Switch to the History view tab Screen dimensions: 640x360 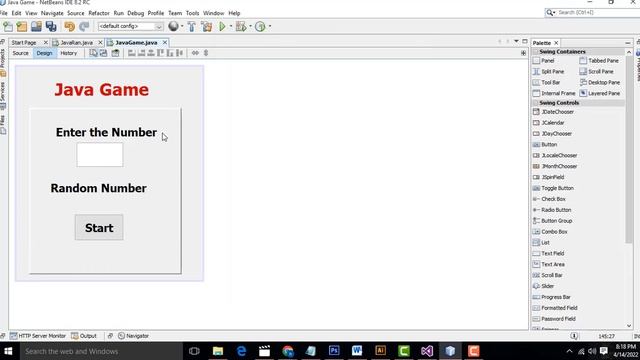click(x=69, y=53)
